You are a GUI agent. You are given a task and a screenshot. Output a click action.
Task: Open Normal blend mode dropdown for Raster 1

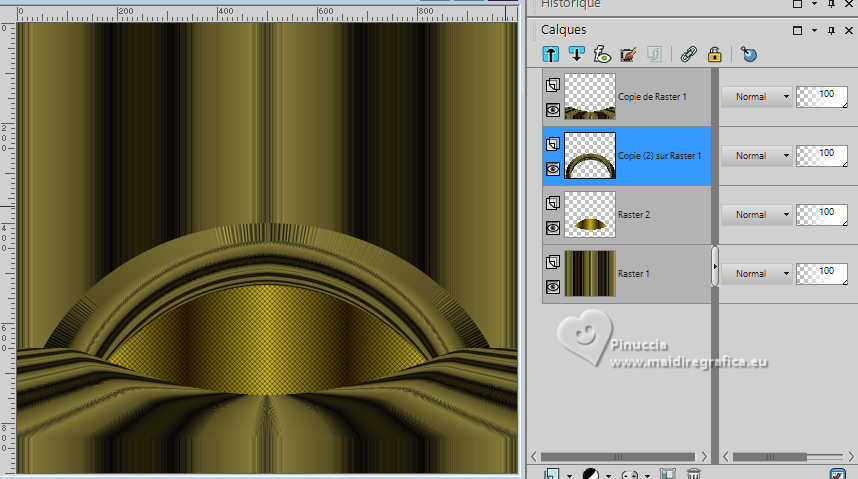[x=757, y=273]
